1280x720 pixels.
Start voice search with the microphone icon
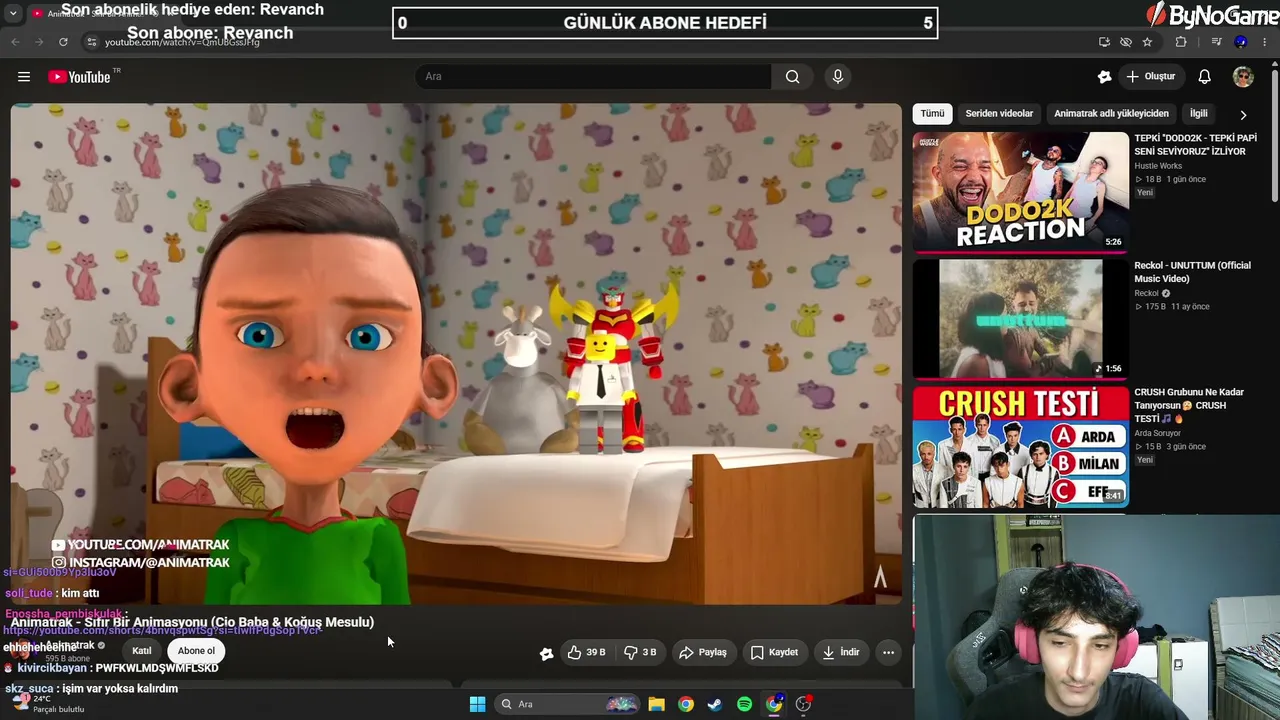838,77
